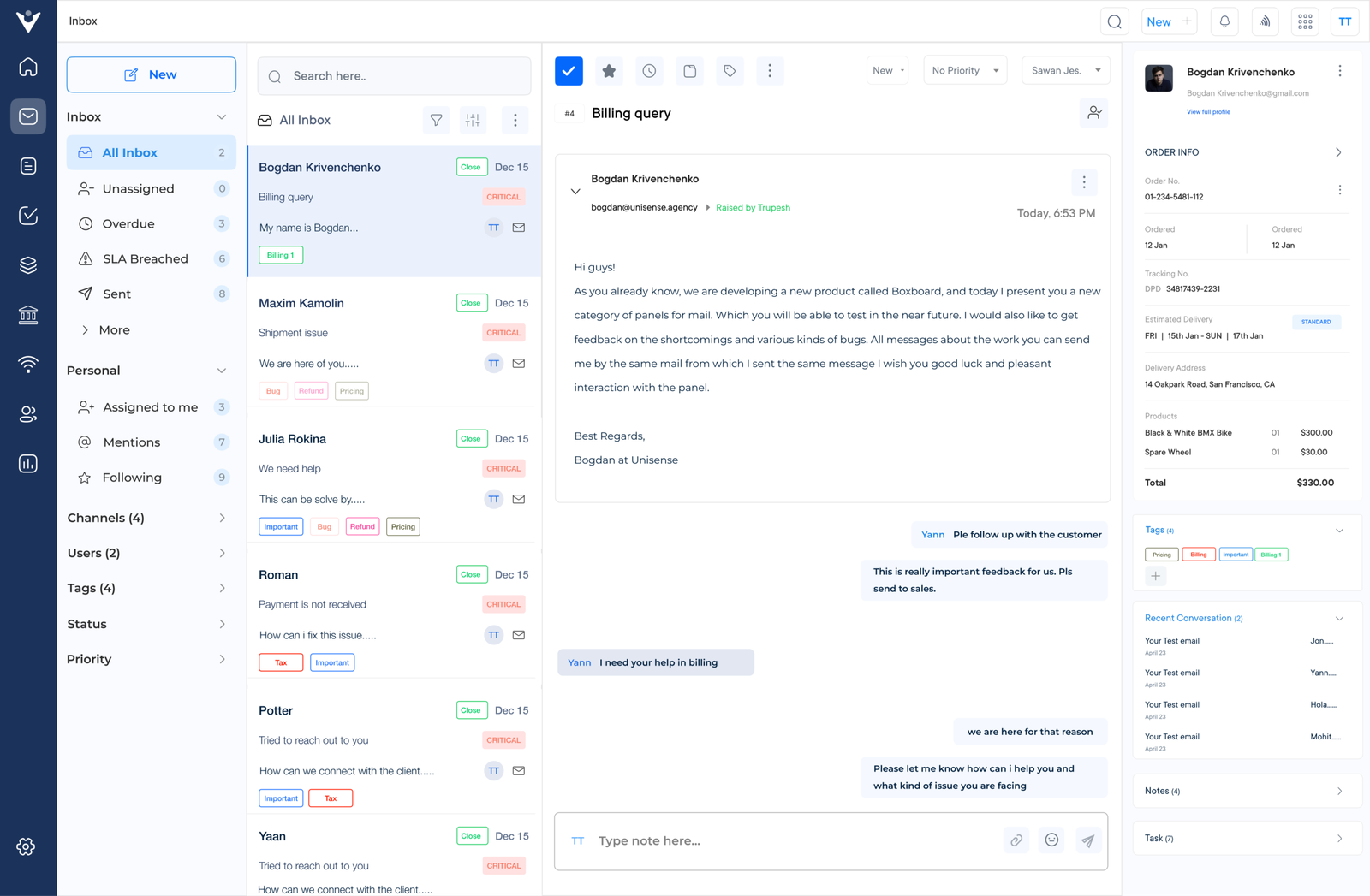Viewport: 1370px width, 896px height.
Task: Insert emoji using the smiley icon
Action: [1051, 840]
